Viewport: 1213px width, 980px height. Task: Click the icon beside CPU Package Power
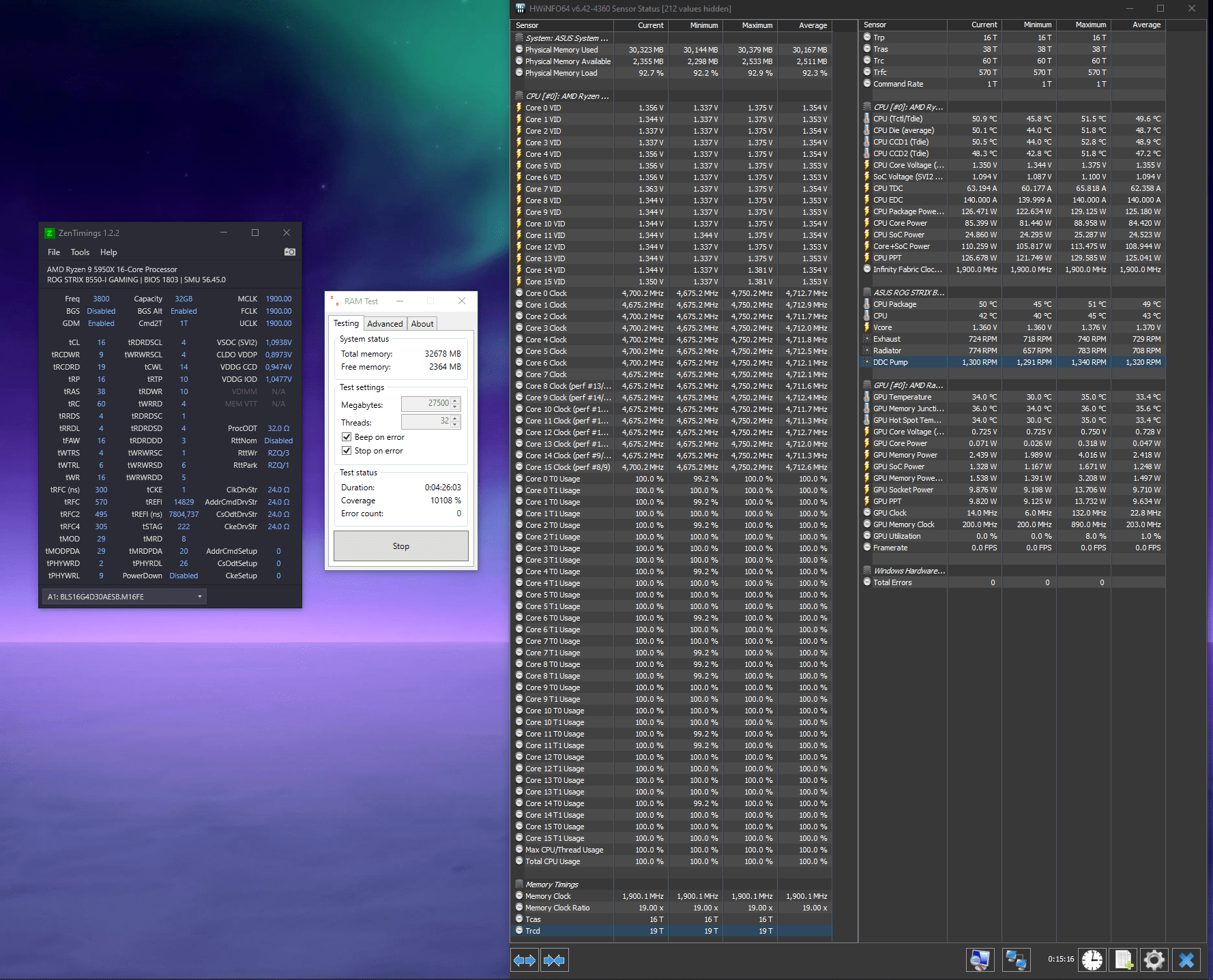click(867, 211)
